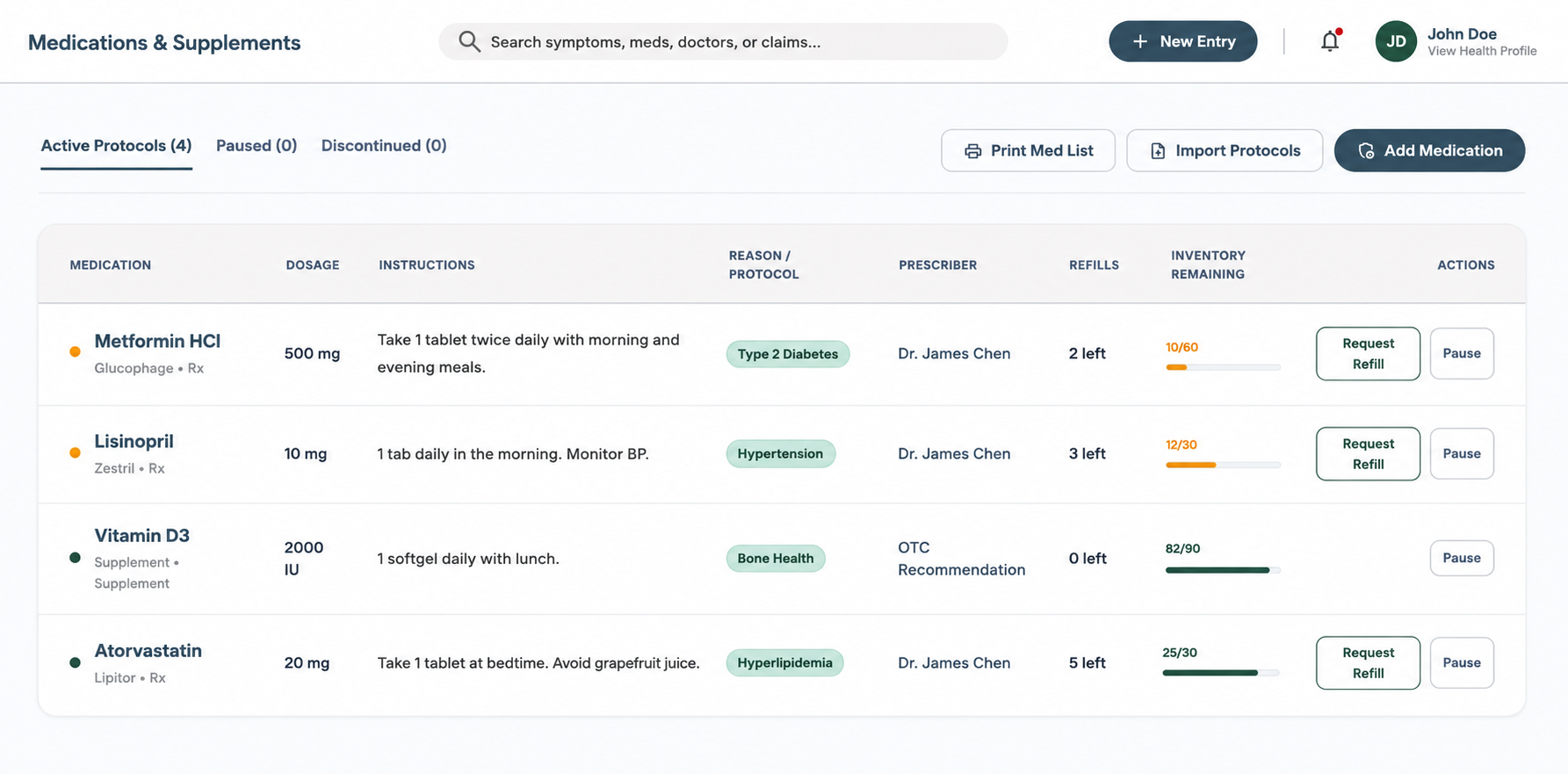Click INVENTORY REMAINING column header

coord(1208,264)
